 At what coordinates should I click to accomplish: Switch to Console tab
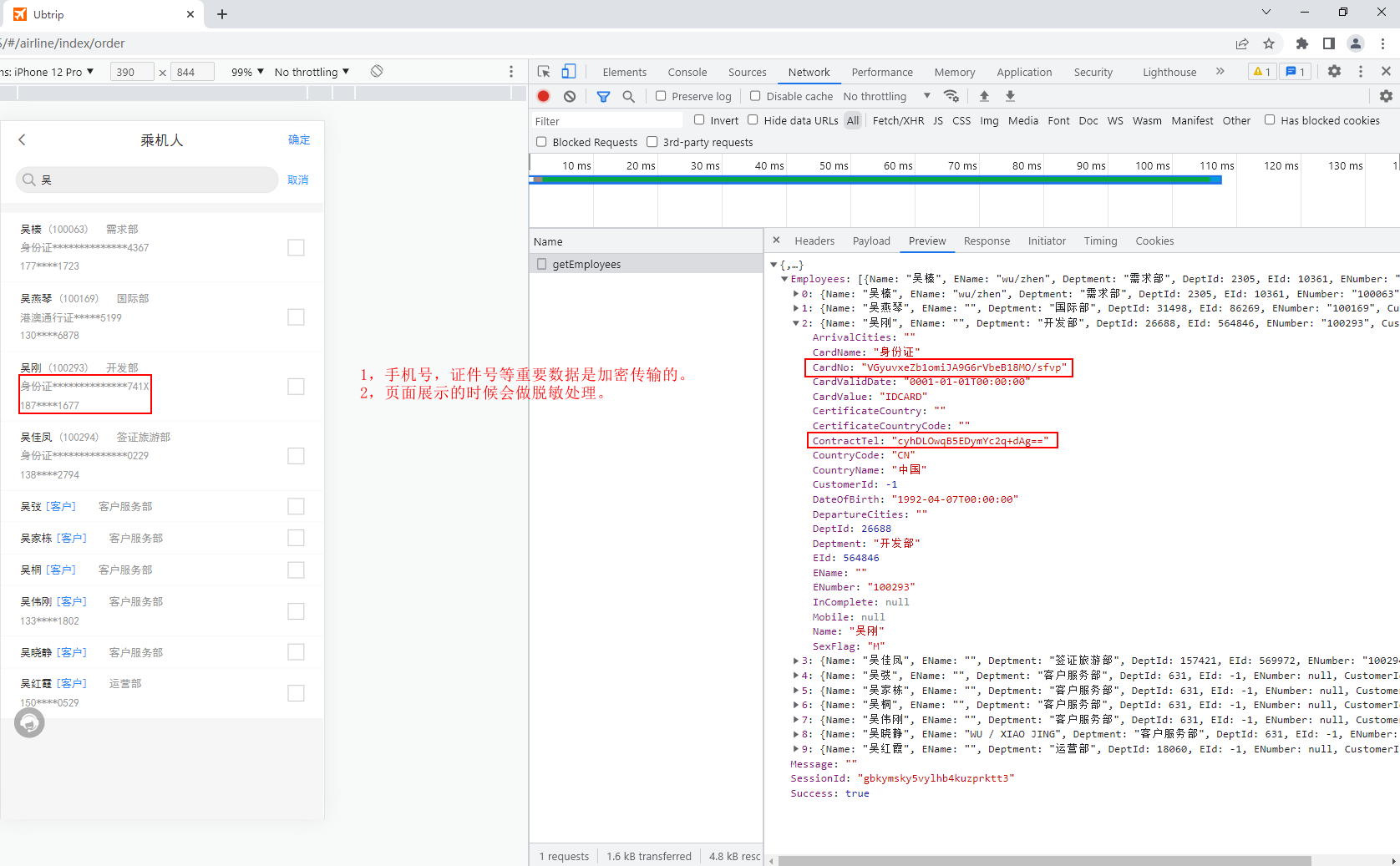tap(687, 72)
